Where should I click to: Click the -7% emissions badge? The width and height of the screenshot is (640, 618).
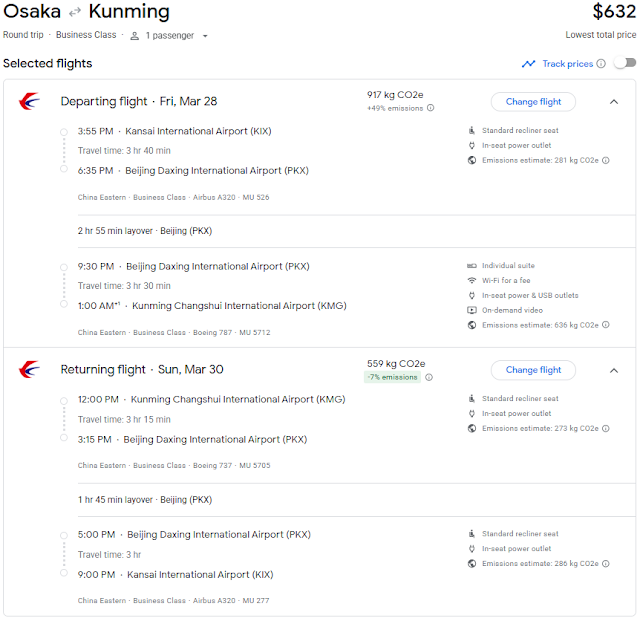(x=390, y=377)
